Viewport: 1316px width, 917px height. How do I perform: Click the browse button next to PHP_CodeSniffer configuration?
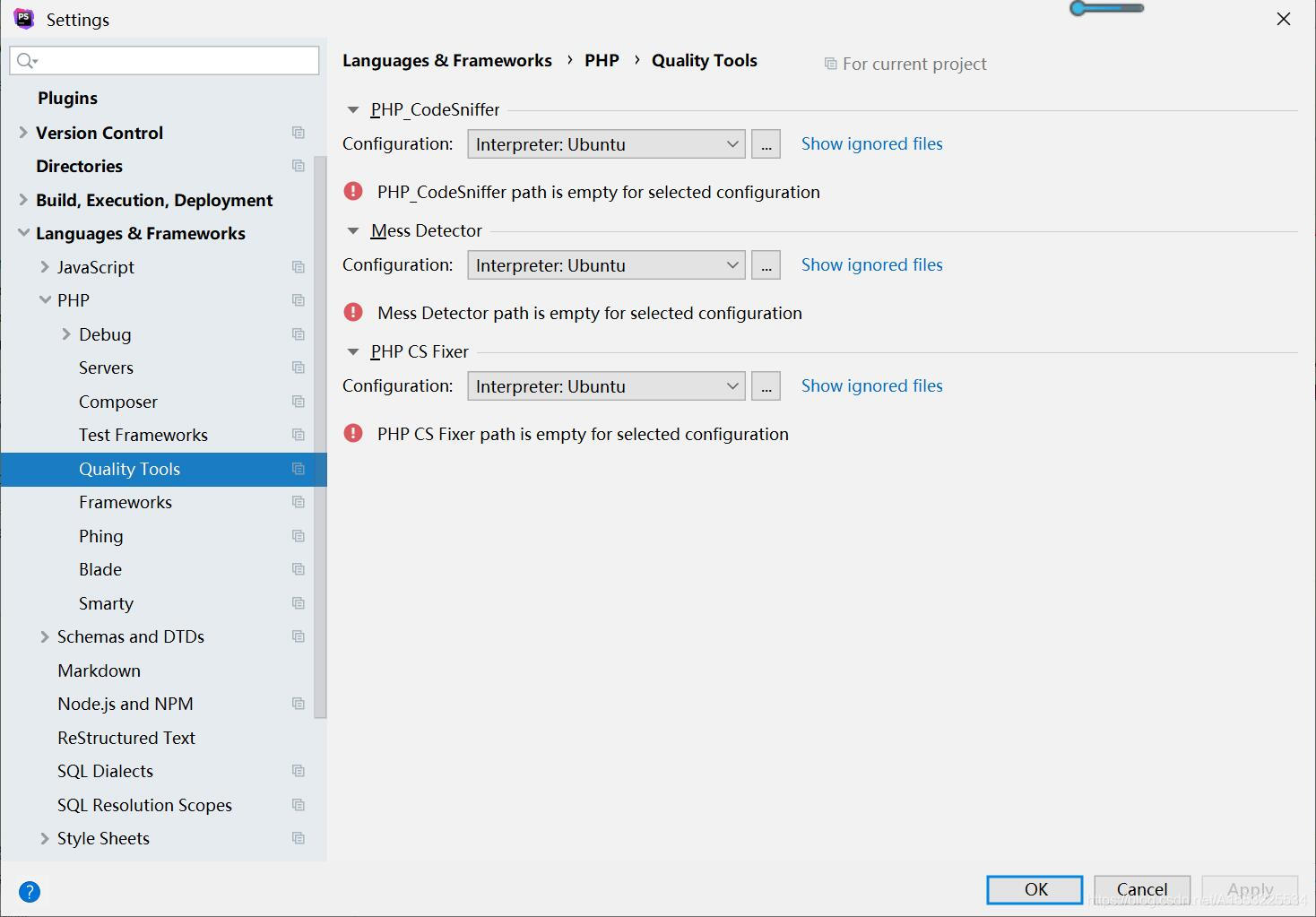pyautogui.click(x=765, y=143)
